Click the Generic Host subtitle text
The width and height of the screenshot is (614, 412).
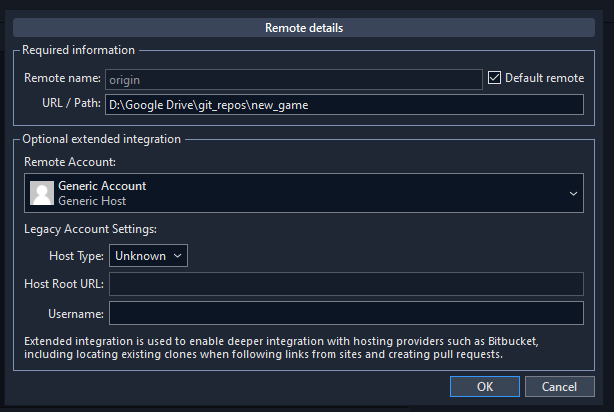pyautogui.click(x=92, y=201)
